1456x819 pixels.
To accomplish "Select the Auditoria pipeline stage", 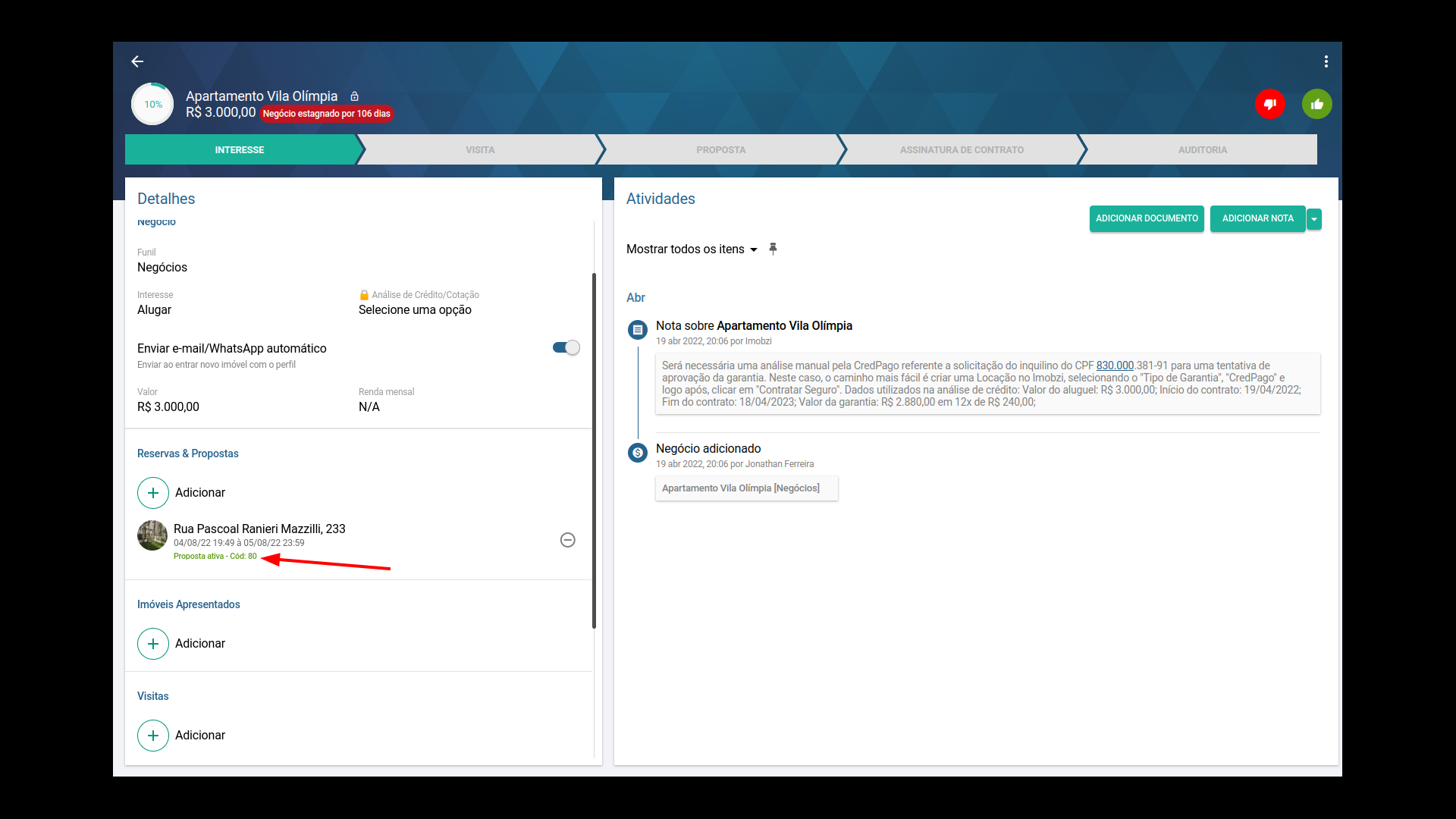I will coord(1202,149).
